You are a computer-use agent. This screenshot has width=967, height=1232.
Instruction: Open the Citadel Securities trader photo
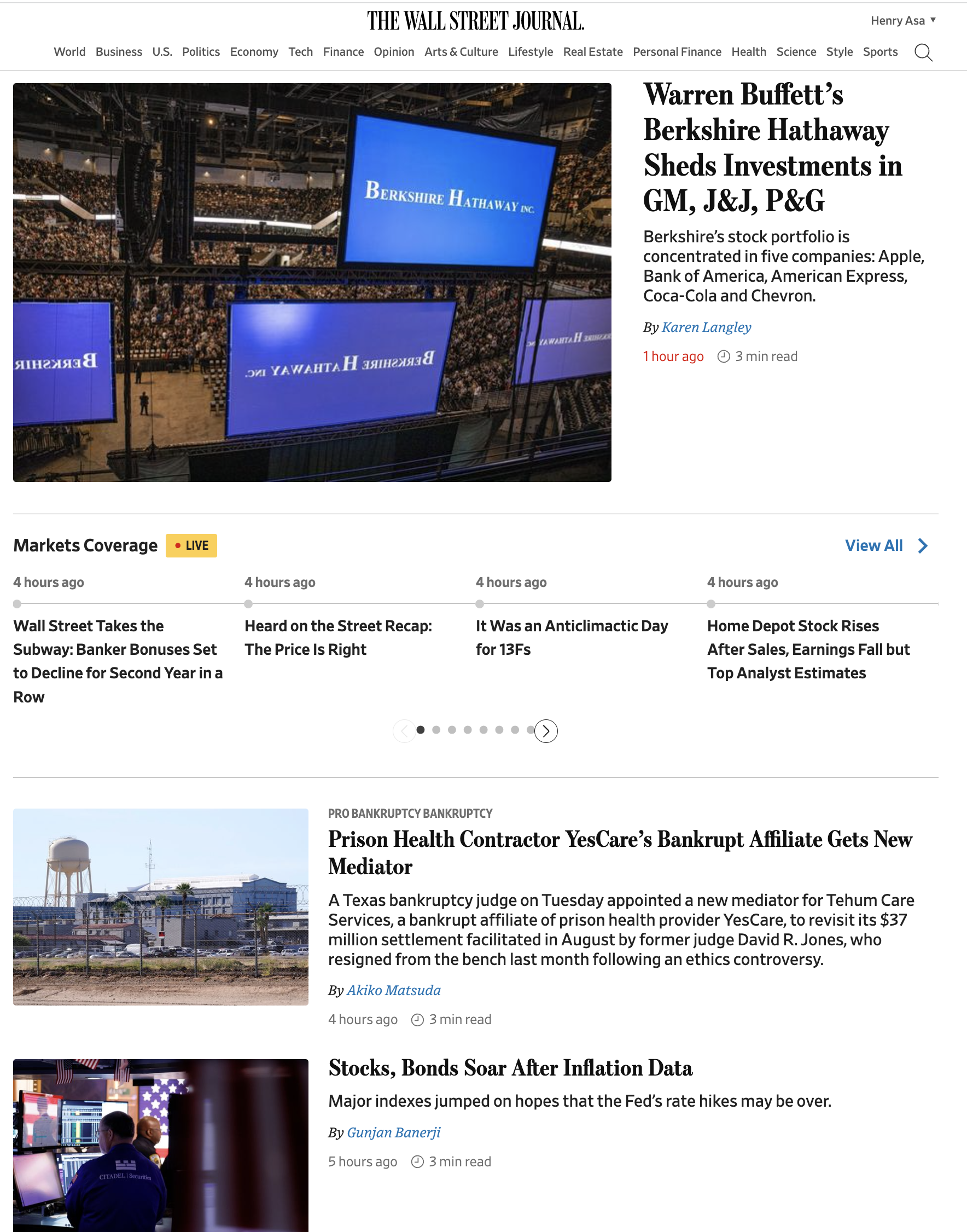[x=161, y=1146]
